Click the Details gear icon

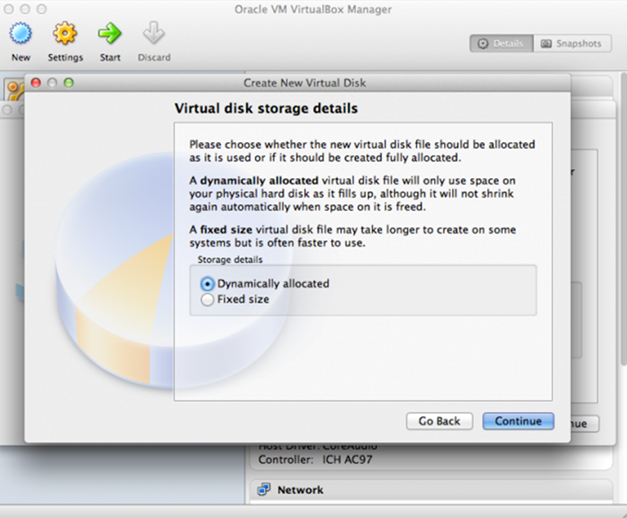click(x=483, y=44)
